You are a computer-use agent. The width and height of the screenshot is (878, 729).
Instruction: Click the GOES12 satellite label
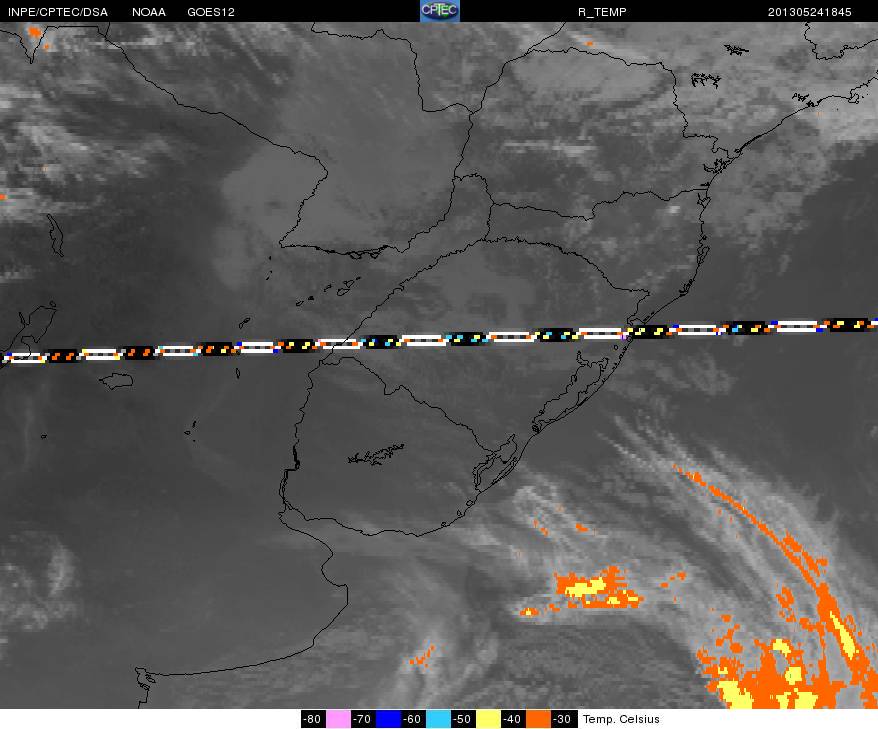(x=211, y=12)
